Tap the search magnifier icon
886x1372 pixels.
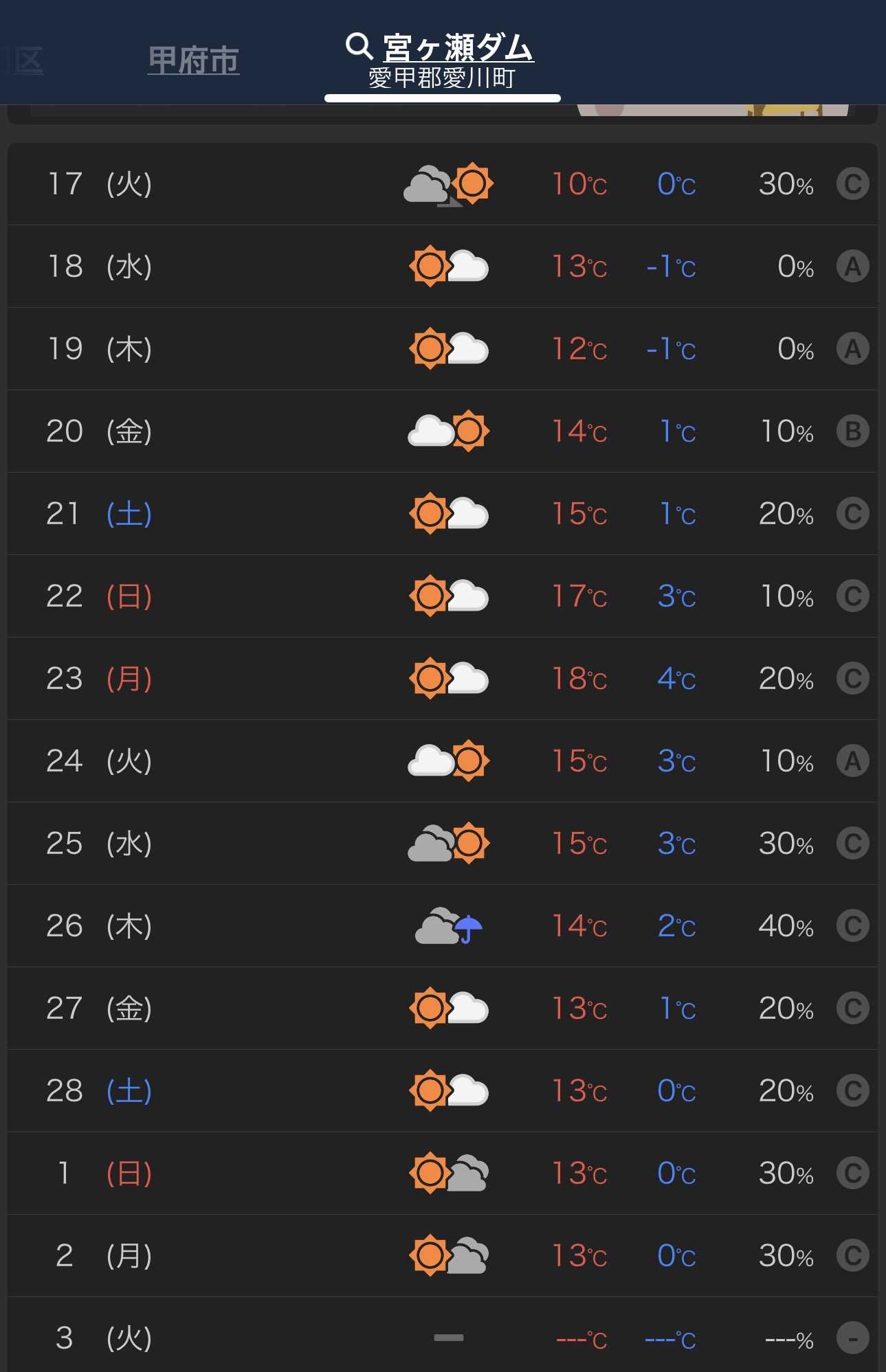(359, 46)
